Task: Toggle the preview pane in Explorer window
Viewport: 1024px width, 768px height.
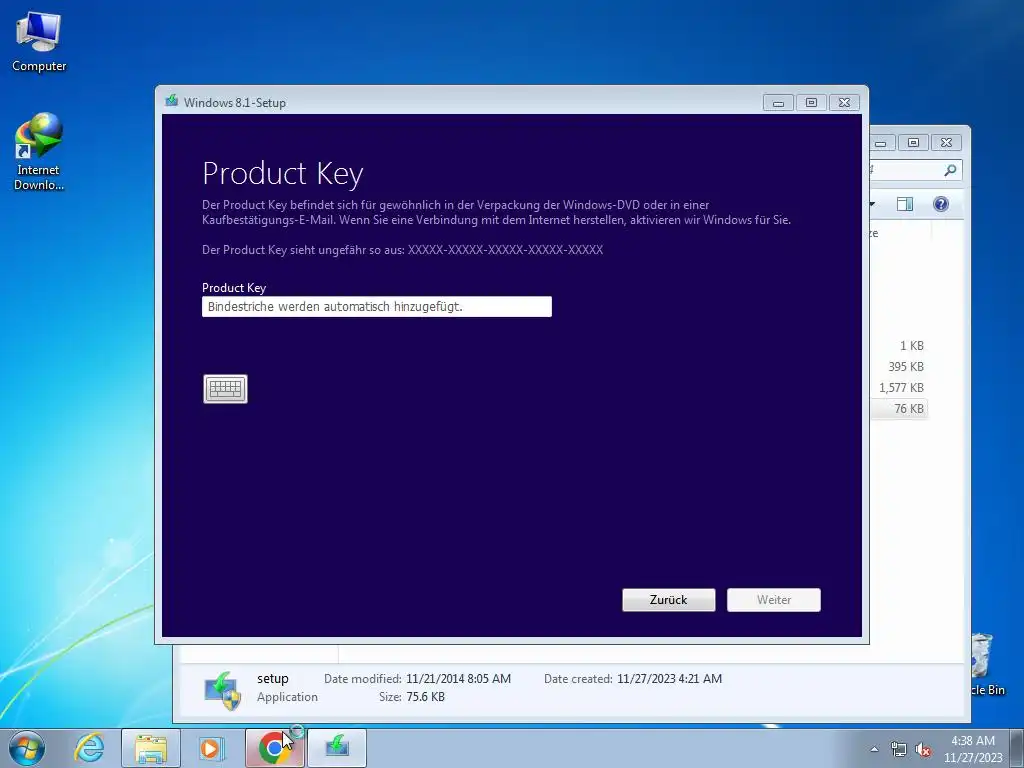Action: [x=904, y=204]
